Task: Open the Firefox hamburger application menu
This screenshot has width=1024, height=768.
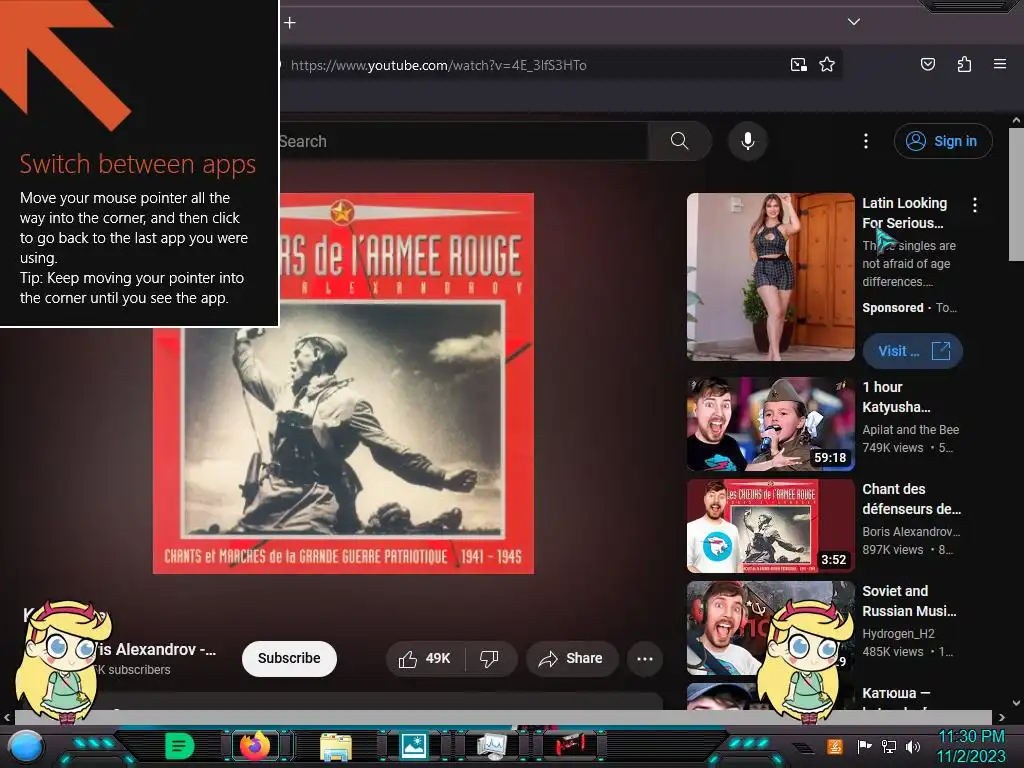Action: pyautogui.click(x=1000, y=64)
